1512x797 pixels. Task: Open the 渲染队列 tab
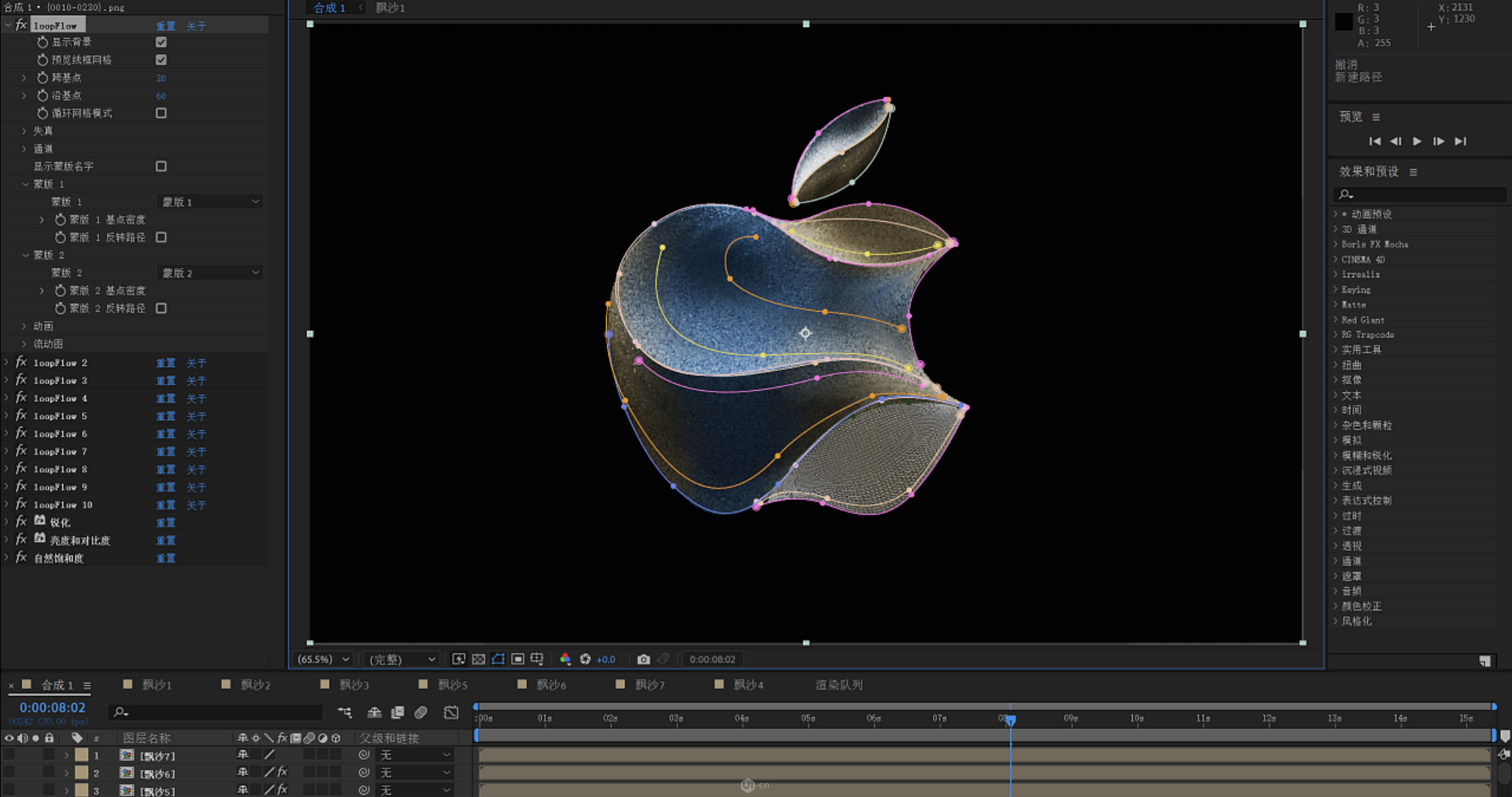coord(839,685)
